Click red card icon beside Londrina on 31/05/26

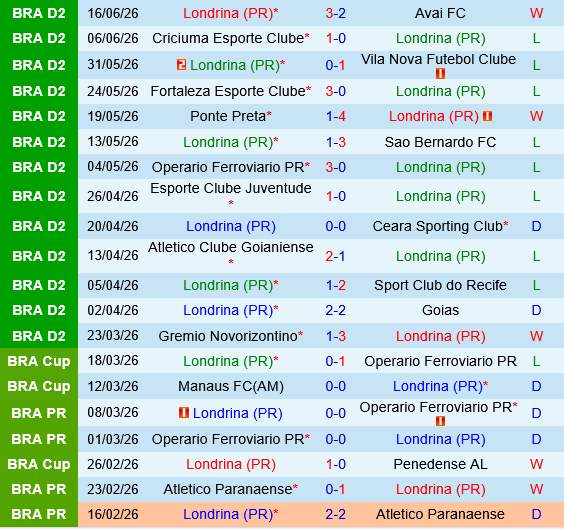[x=181, y=65]
